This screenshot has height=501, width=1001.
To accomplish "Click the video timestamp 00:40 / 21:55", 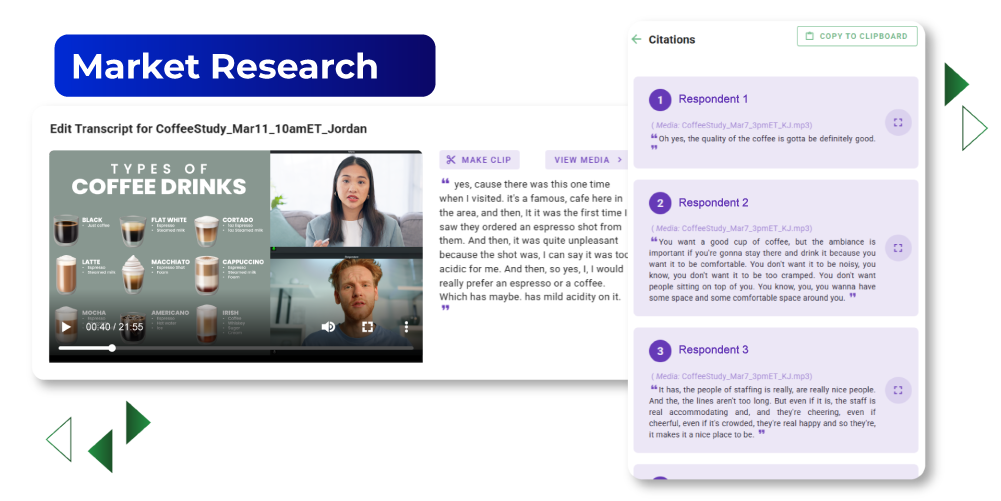I will click(x=114, y=327).
